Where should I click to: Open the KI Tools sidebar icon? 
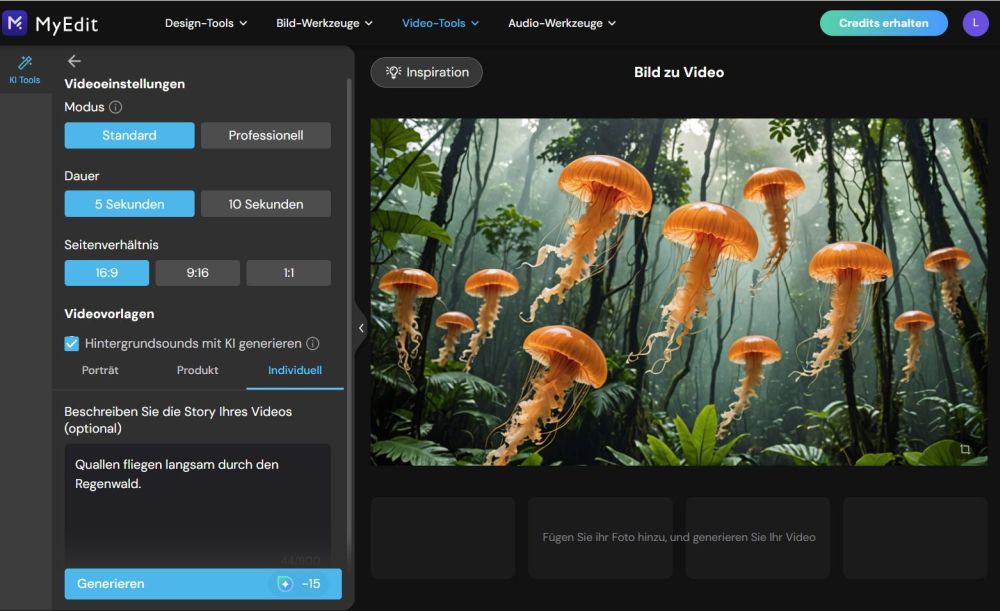point(25,70)
